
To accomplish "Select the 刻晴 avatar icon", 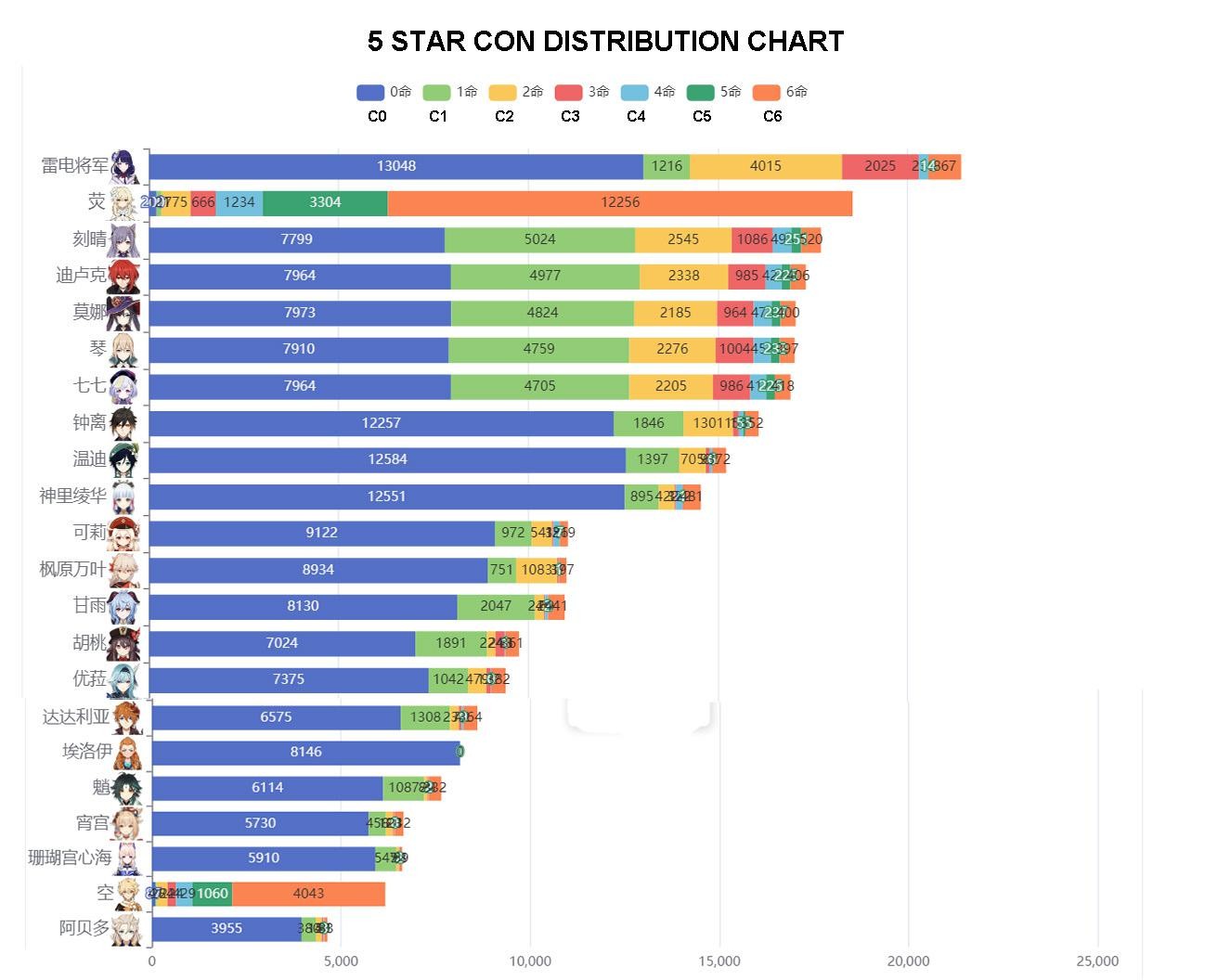I will pyautogui.click(x=124, y=239).
